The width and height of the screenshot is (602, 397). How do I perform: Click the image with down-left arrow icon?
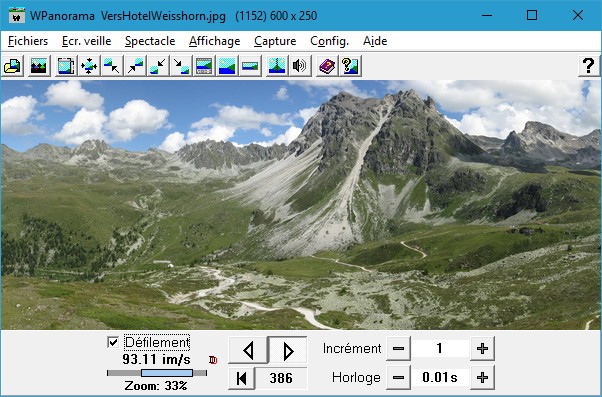point(158,66)
